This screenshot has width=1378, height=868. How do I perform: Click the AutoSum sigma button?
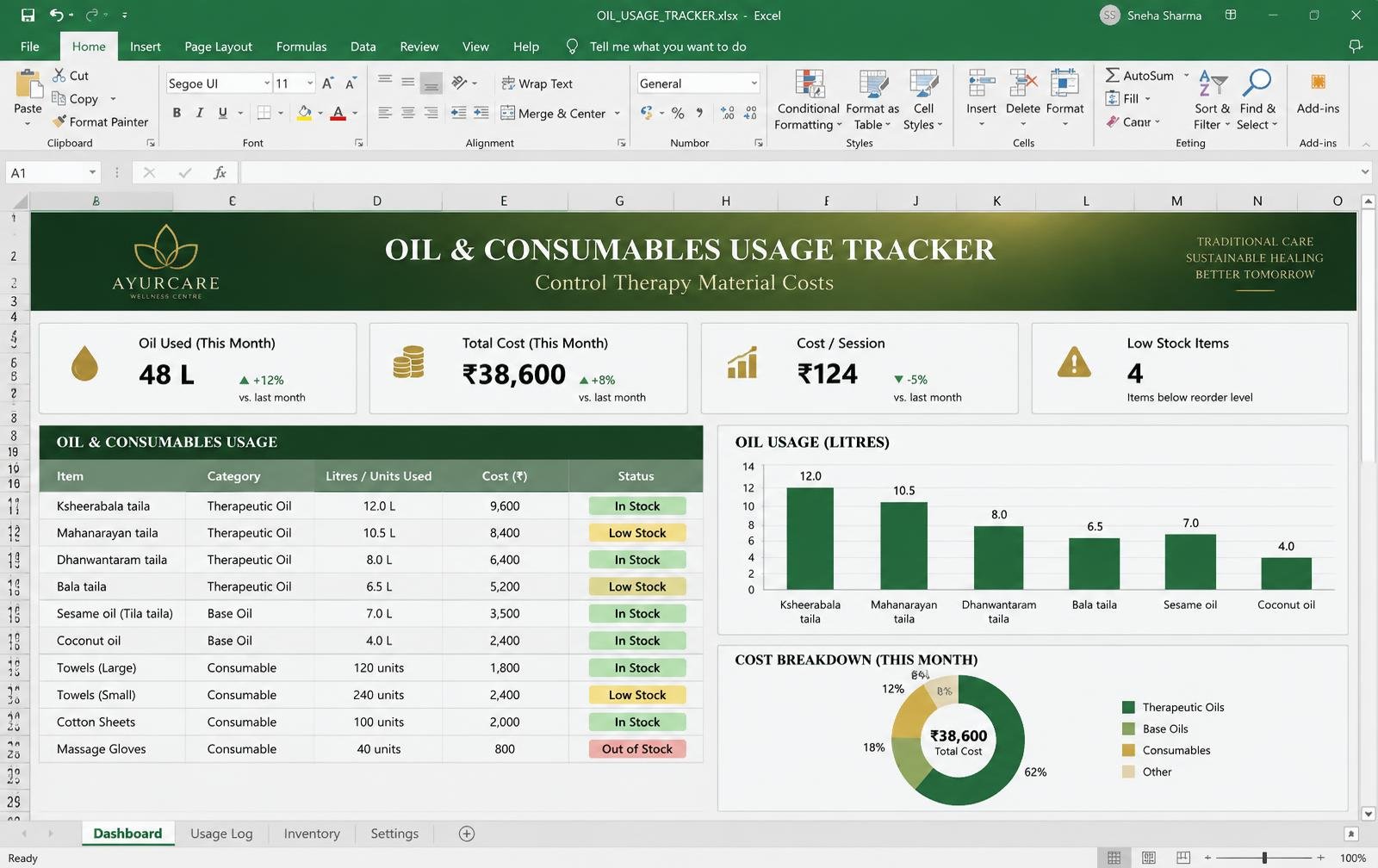[x=1139, y=76]
